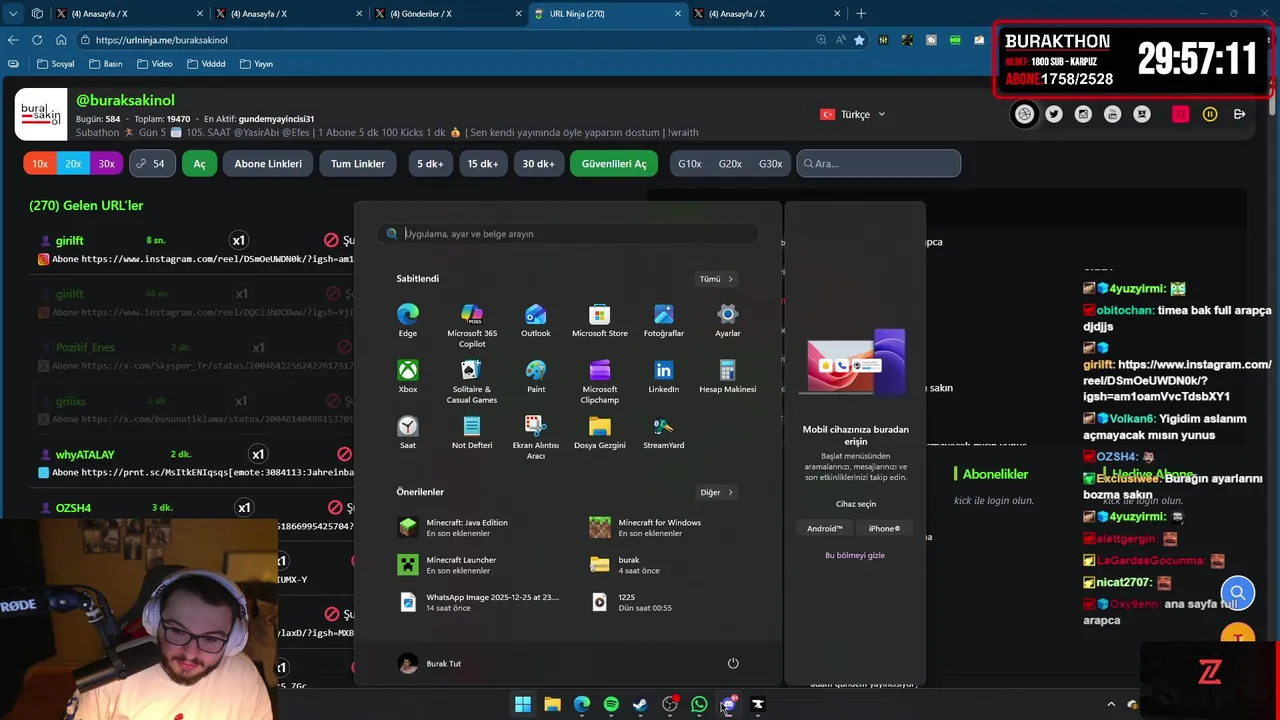Click the Twitter icon in URL Ninja header

(x=1054, y=114)
